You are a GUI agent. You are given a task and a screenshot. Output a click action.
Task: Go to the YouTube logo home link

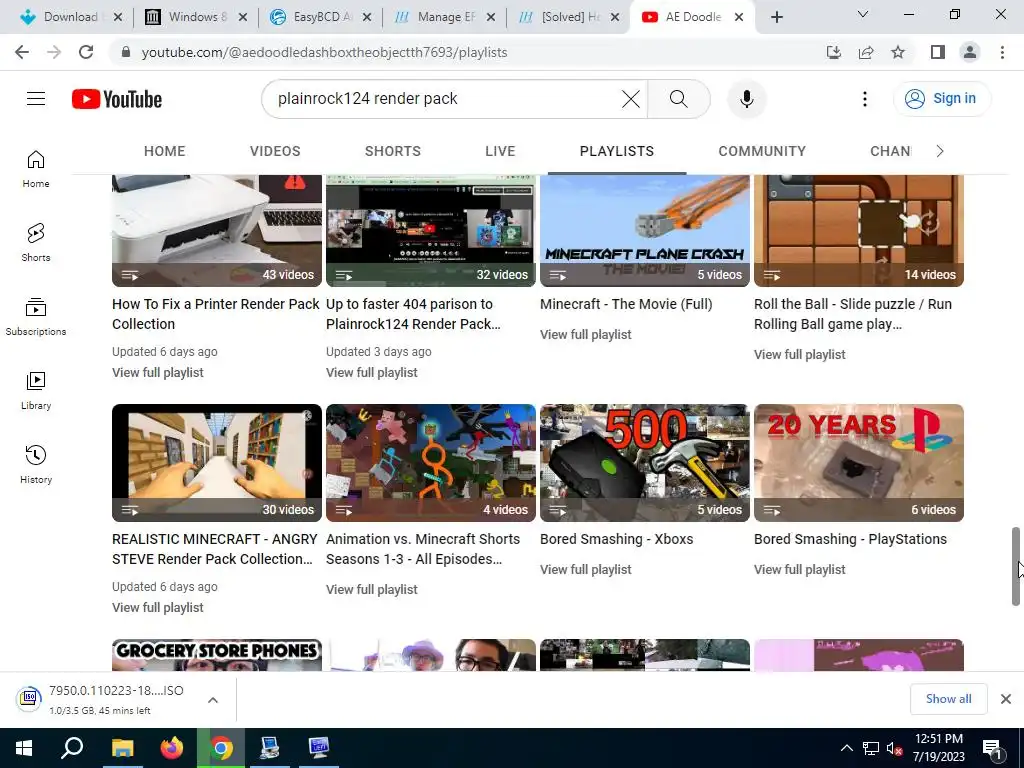pos(117,99)
